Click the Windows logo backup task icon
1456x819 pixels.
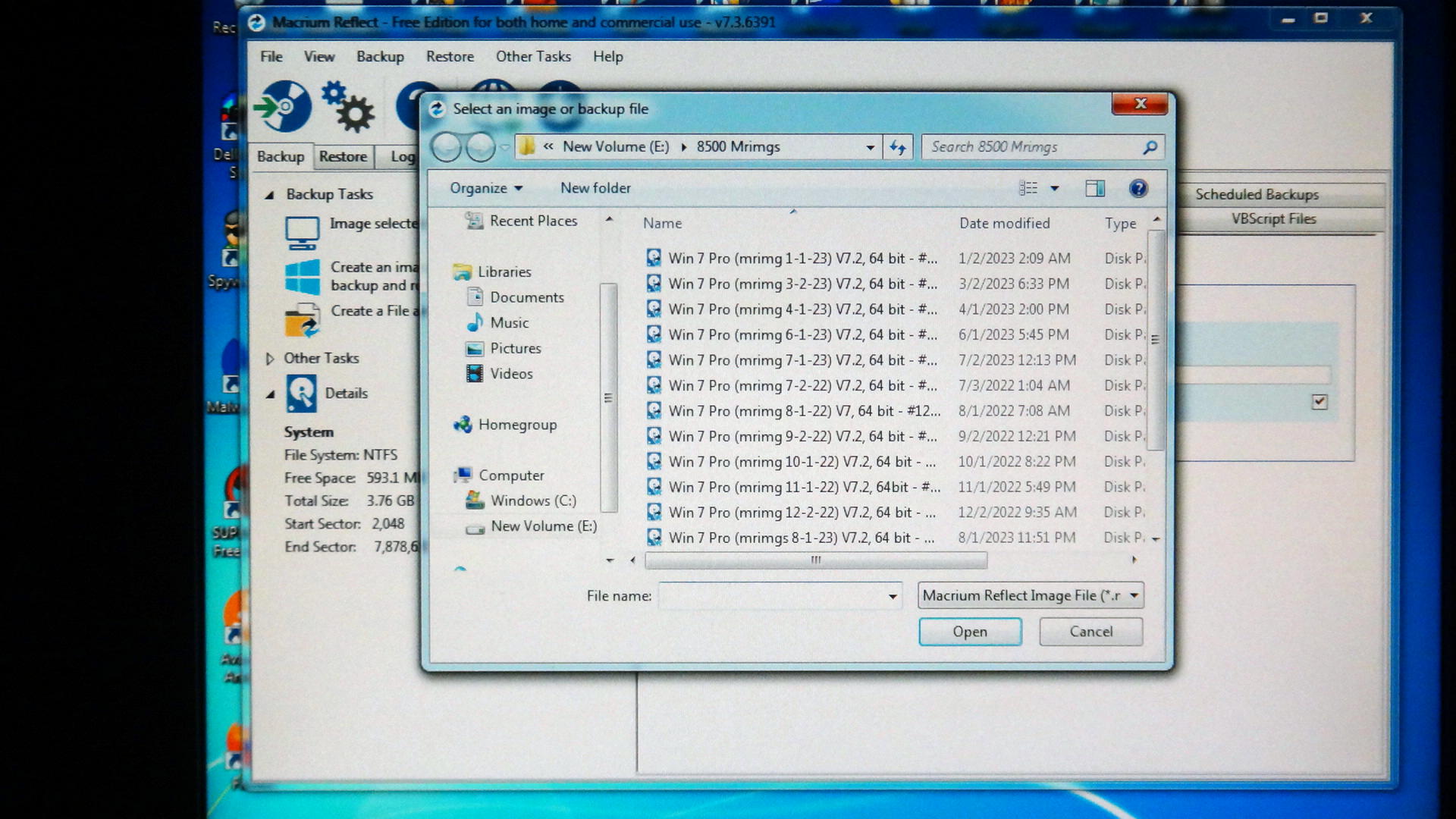click(302, 277)
